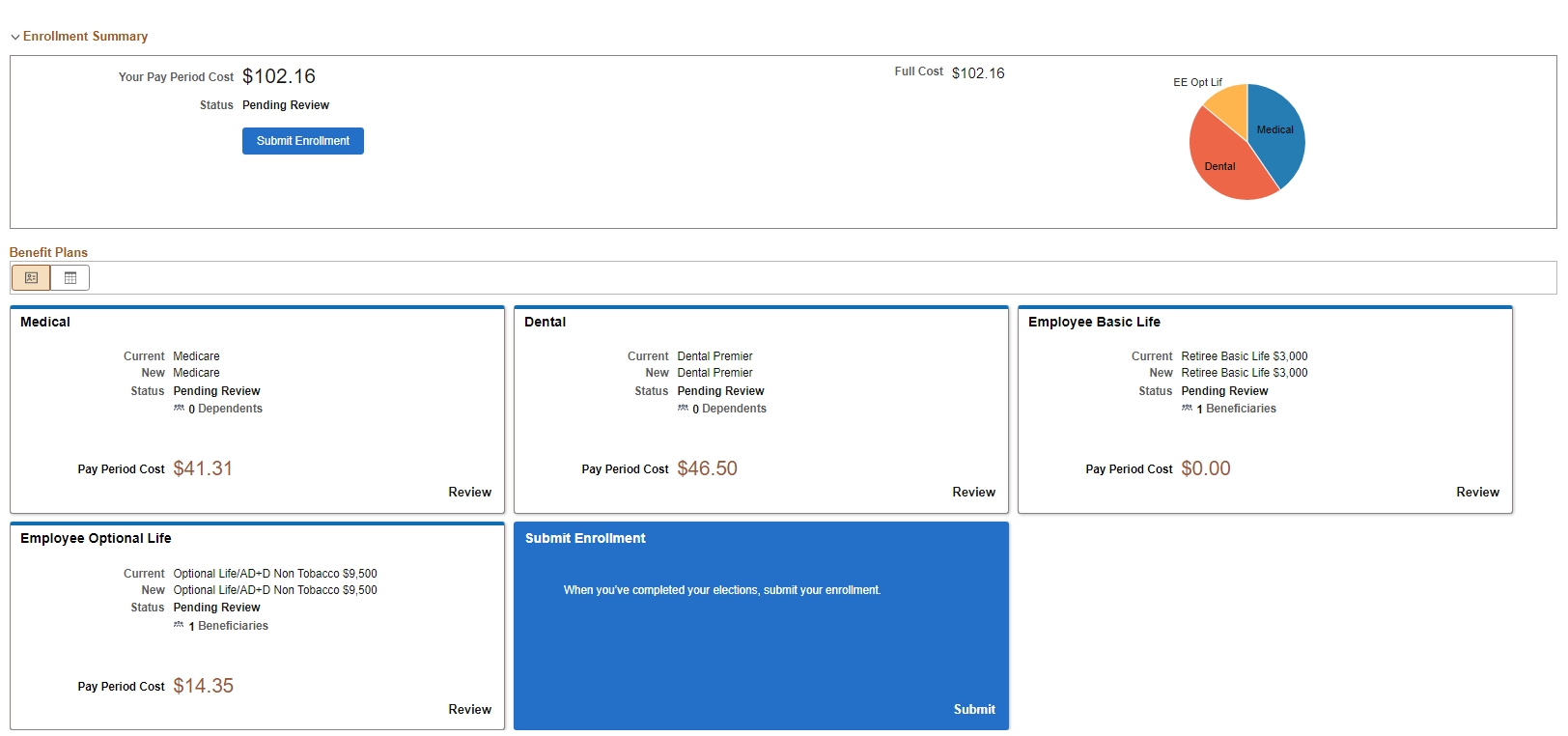This screenshot has height=736, width=1568.
Task: Click beneficiaries icon in Employee Basic Life
Action: click(x=1187, y=409)
